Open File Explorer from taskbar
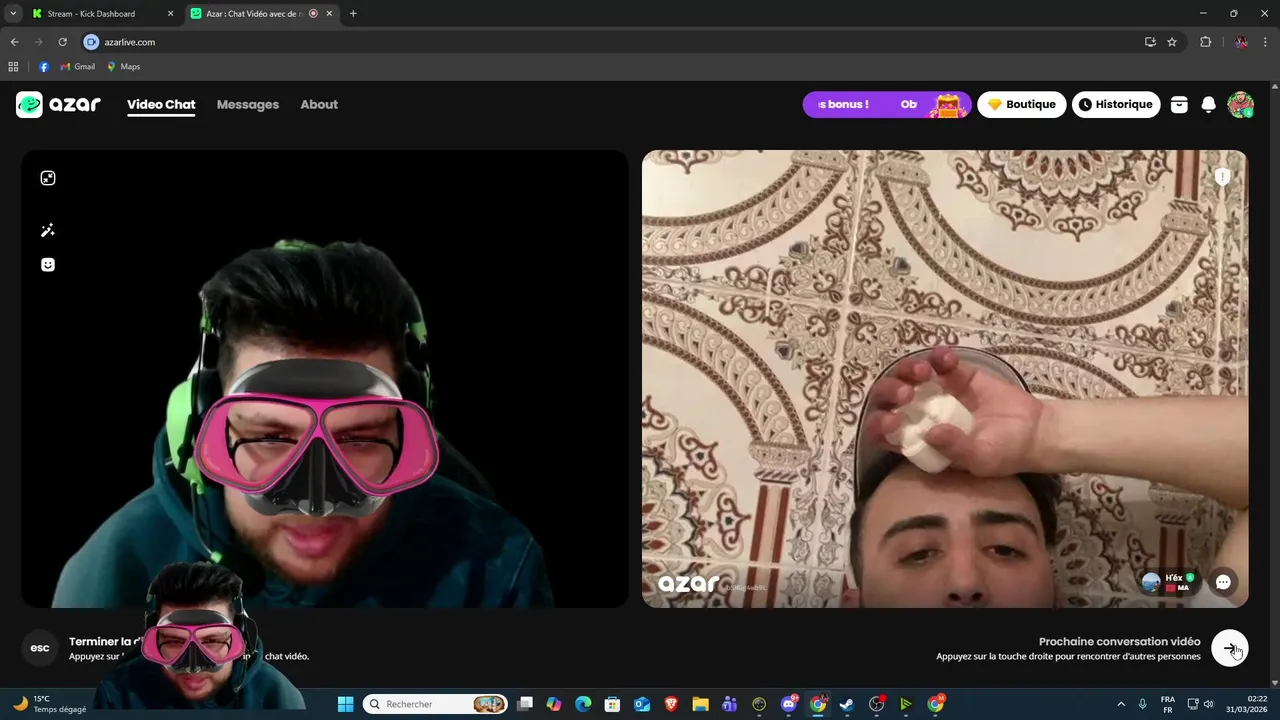The width and height of the screenshot is (1280, 720). (700, 704)
